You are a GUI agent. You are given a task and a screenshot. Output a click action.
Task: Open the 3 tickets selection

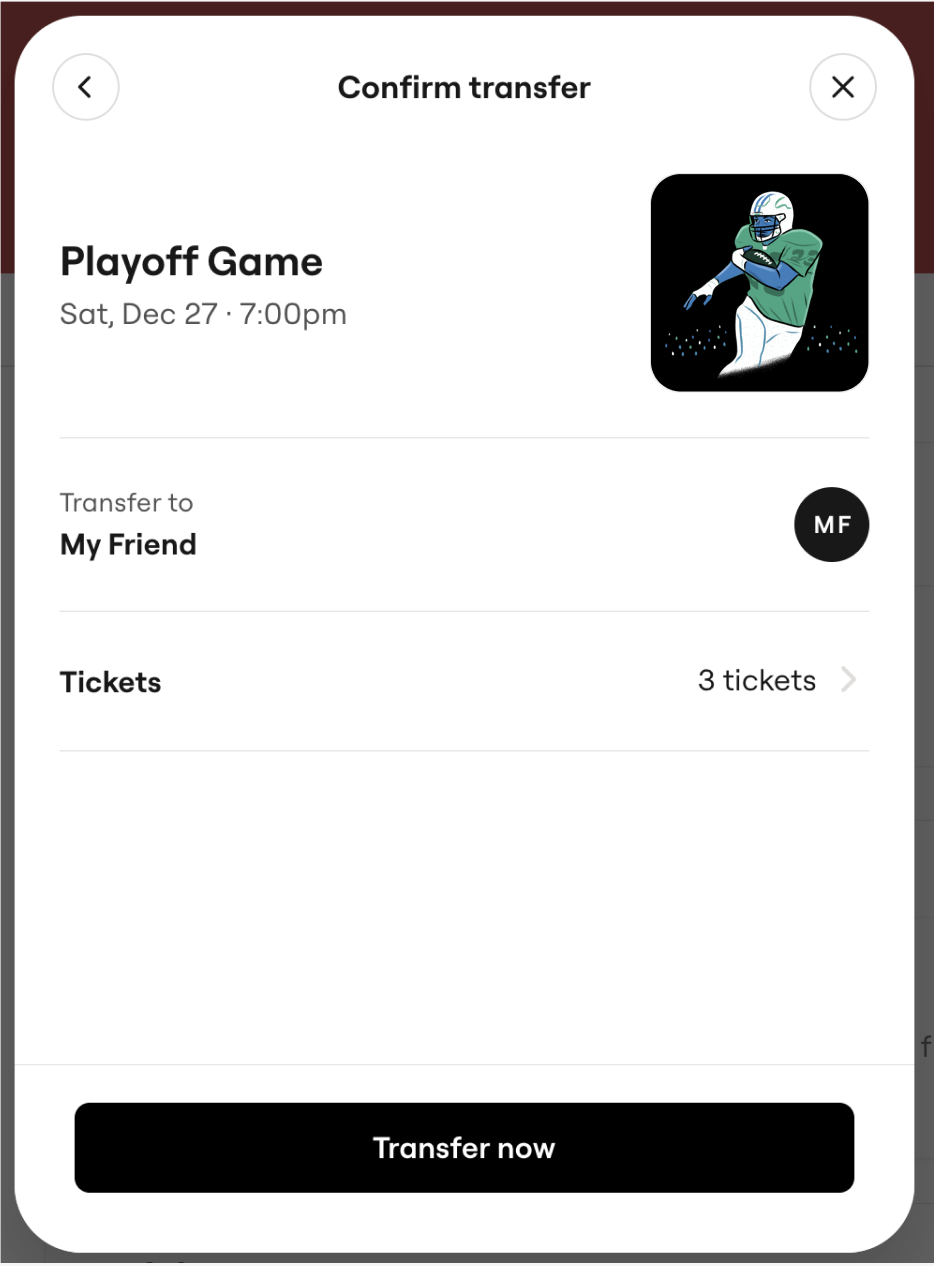pyautogui.click(x=756, y=681)
